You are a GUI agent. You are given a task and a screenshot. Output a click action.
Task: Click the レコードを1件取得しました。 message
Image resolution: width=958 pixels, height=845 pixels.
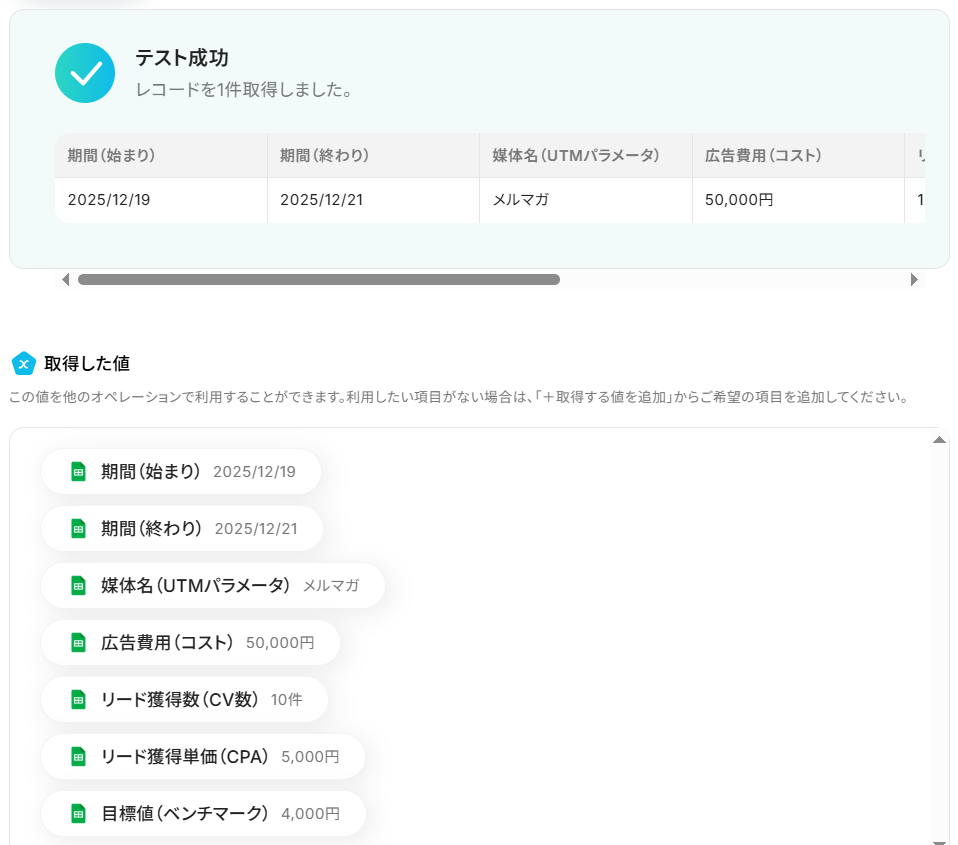point(244,90)
